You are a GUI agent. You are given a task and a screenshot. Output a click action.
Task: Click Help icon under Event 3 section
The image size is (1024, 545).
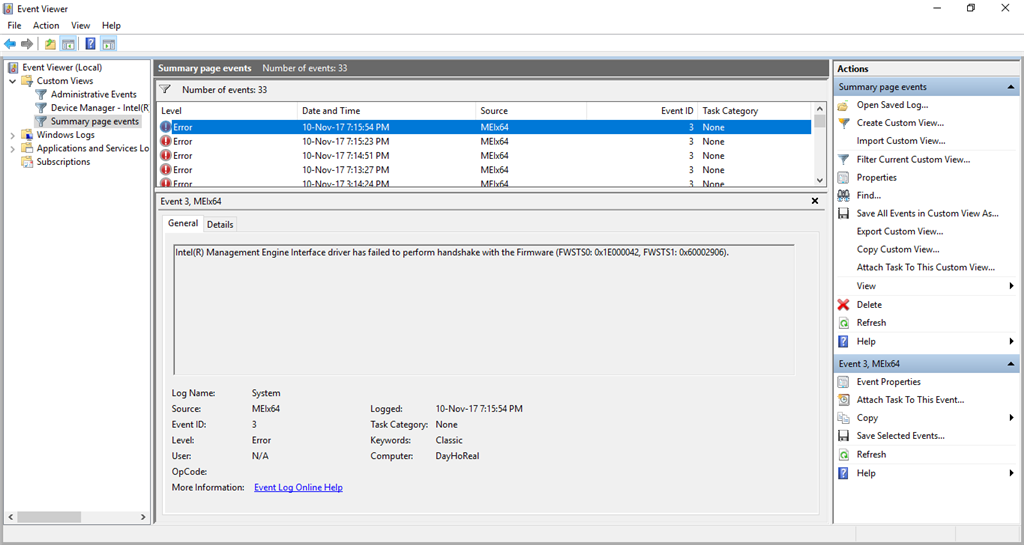click(844, 473)
